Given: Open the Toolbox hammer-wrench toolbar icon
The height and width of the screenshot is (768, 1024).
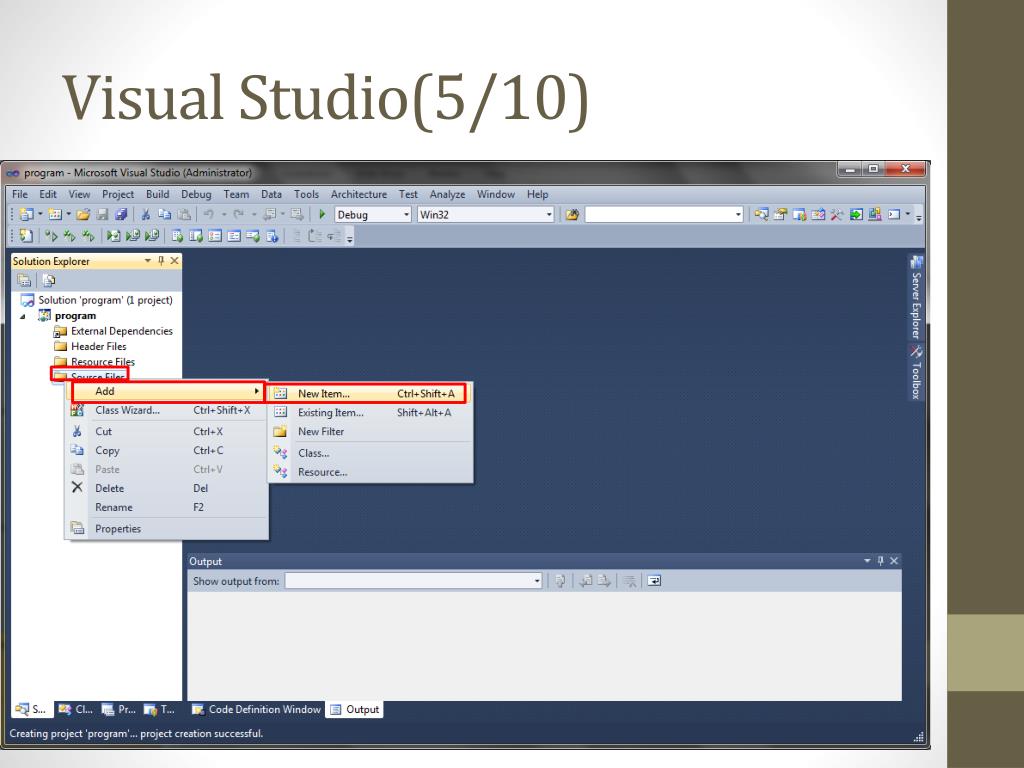Looking at the screenshot, I should click(837, 214).
